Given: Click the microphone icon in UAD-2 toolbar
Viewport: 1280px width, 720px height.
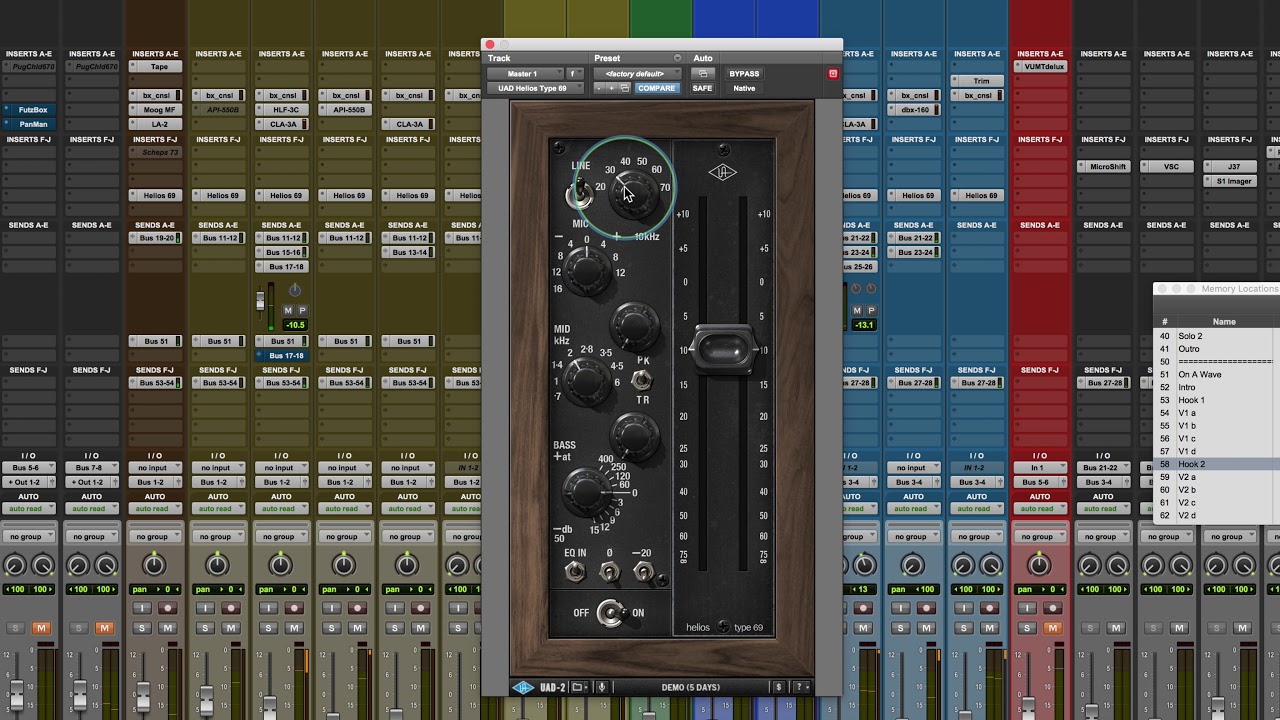Looking at the screenshot, I should point(602,687).
